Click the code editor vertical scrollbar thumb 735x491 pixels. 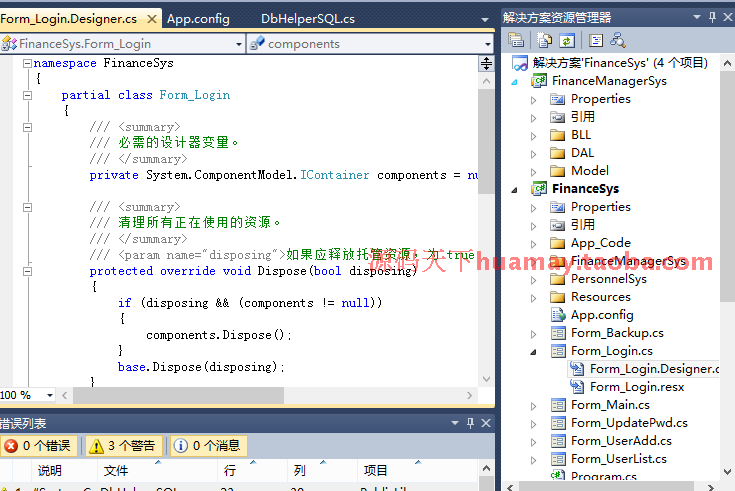click(x=486, y=142)
